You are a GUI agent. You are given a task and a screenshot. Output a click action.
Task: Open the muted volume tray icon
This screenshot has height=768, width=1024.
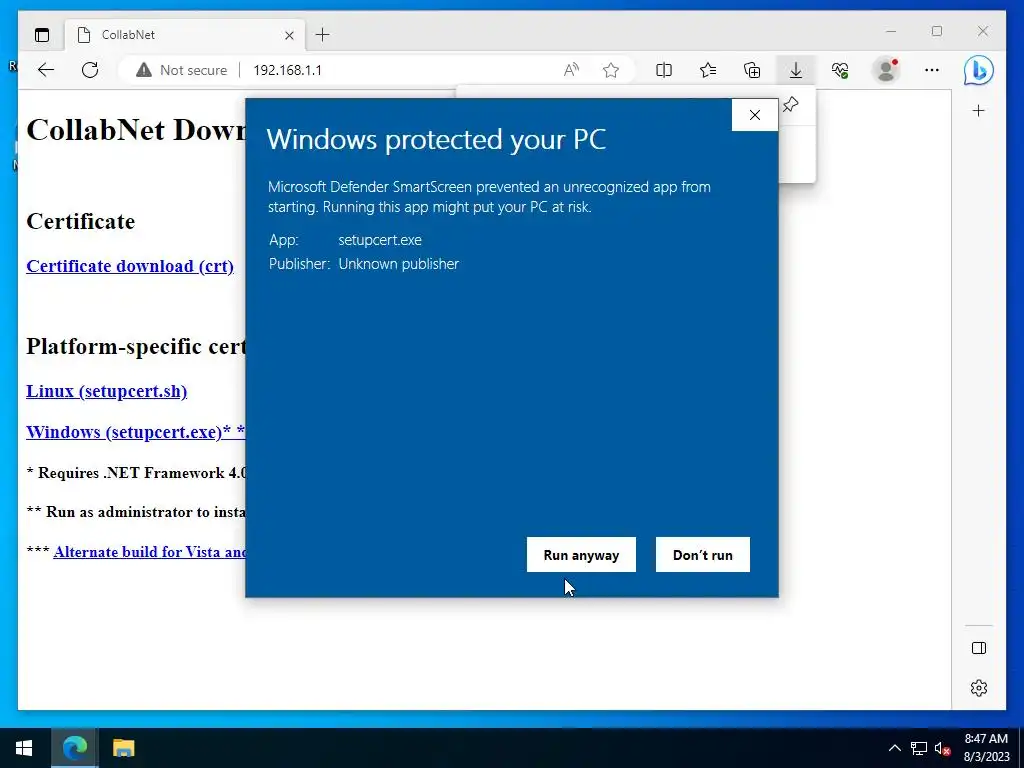click(942, 748)
